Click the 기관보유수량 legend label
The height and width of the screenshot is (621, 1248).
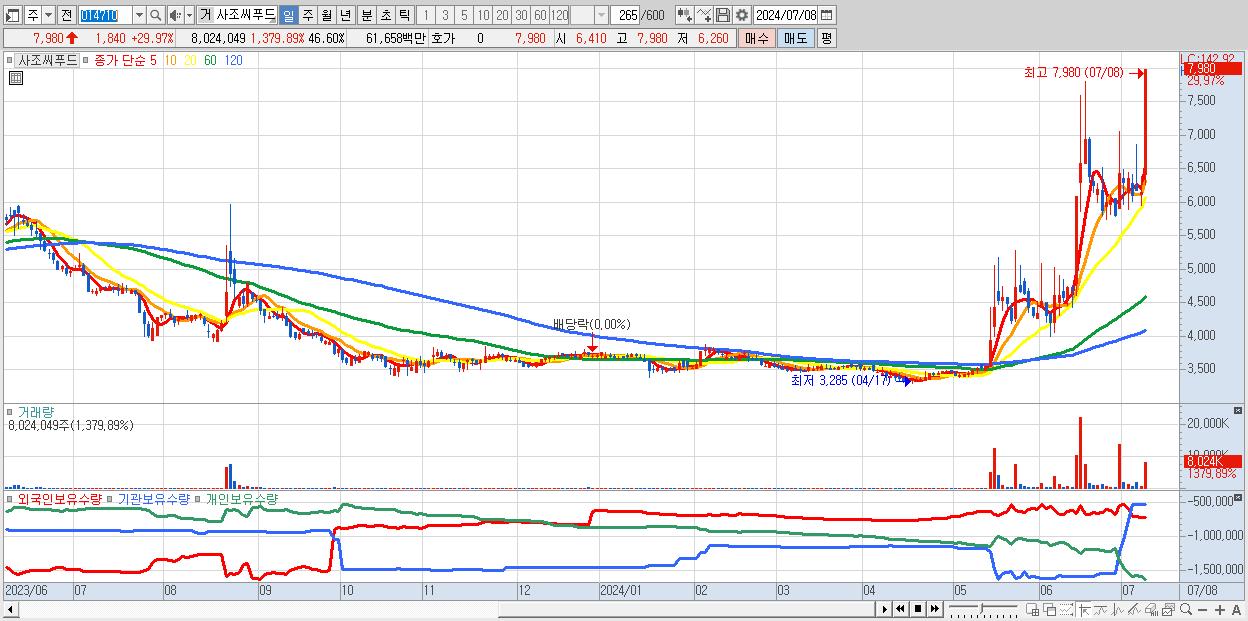coord(152,498)
